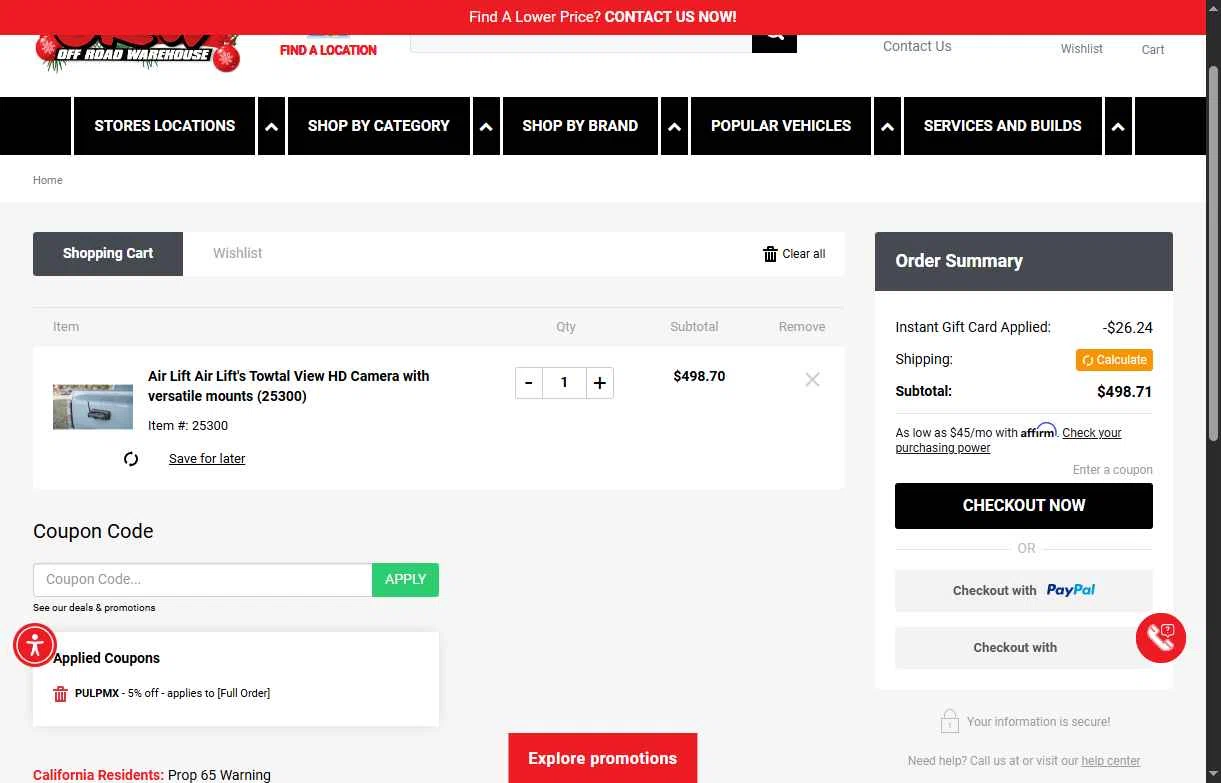Select the Shopping Cart tab
1221x783 pixels.
[108, 254]
